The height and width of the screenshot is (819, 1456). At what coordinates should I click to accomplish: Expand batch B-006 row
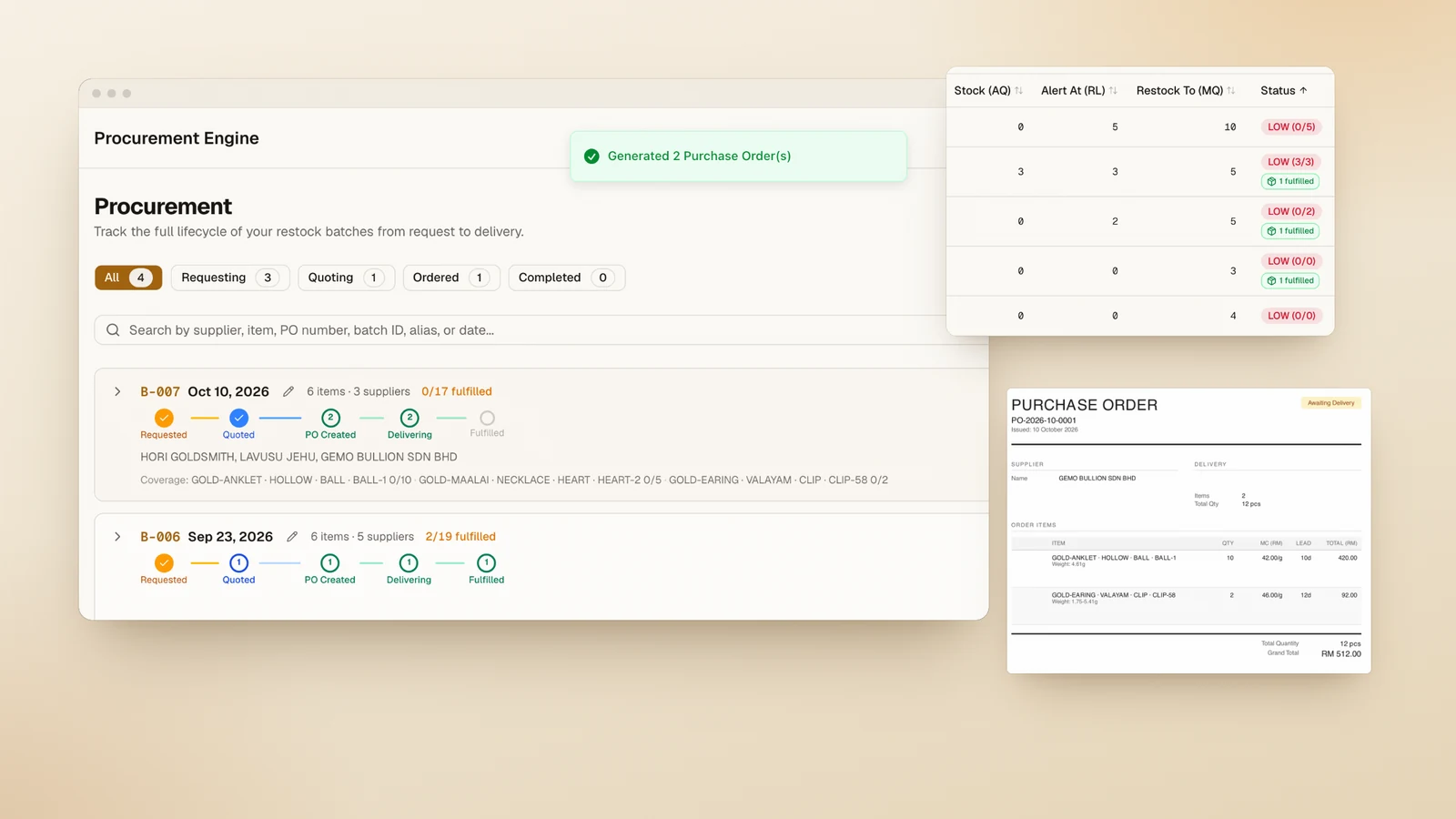117,537
